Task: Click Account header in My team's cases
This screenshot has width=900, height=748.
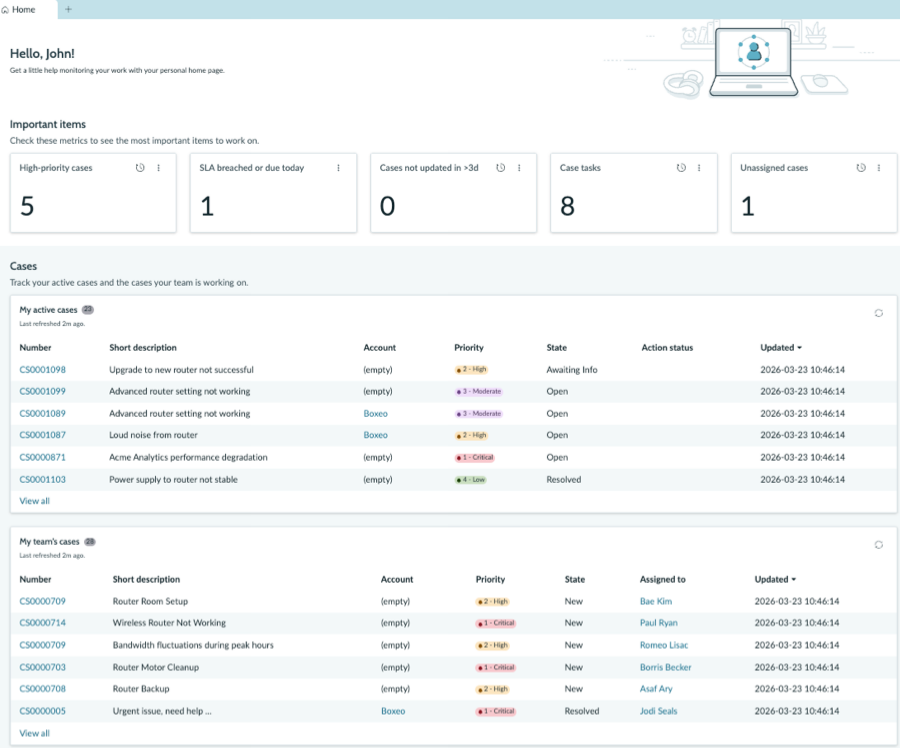Action: point(397,579)
